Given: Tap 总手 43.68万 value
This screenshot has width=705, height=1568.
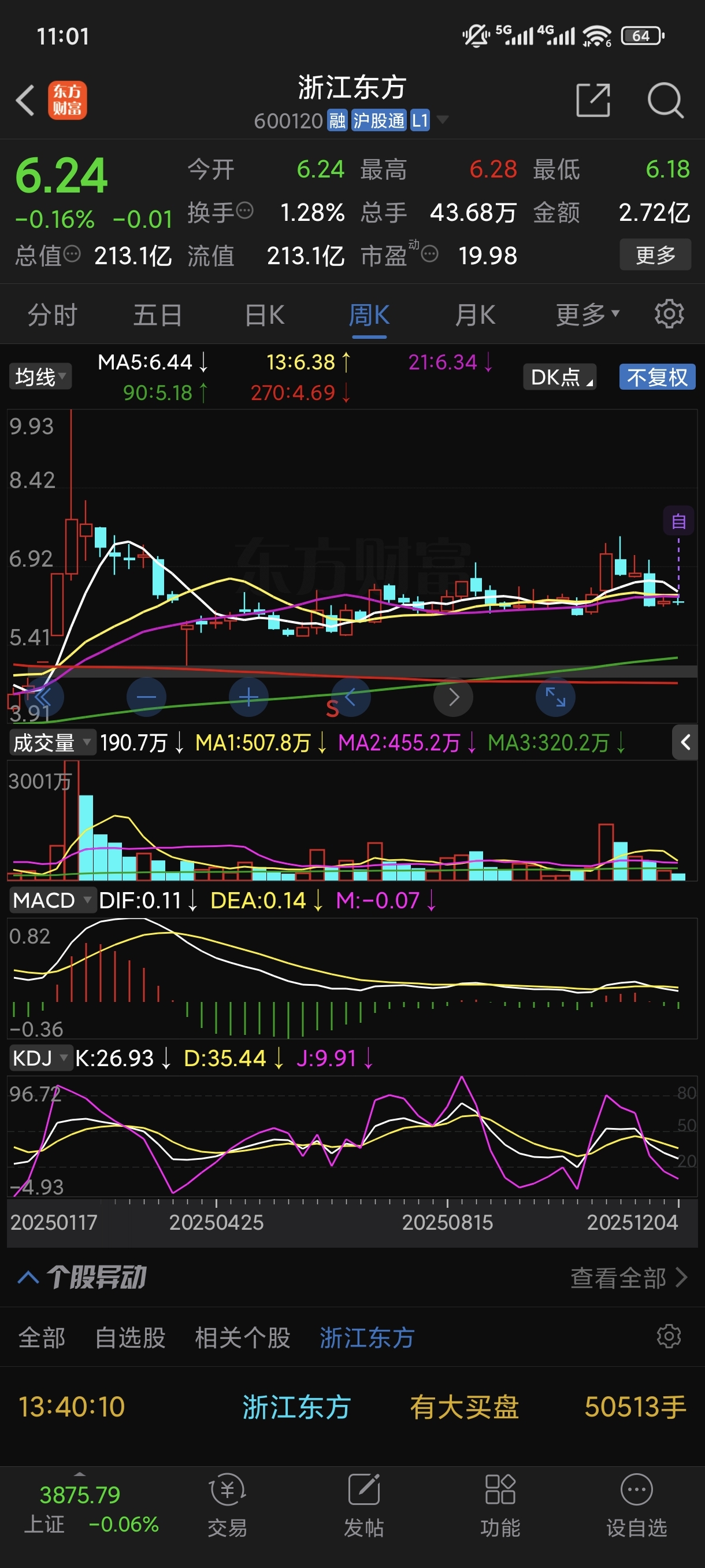Looking at the screenshot, I should click(x=473, y=212).
